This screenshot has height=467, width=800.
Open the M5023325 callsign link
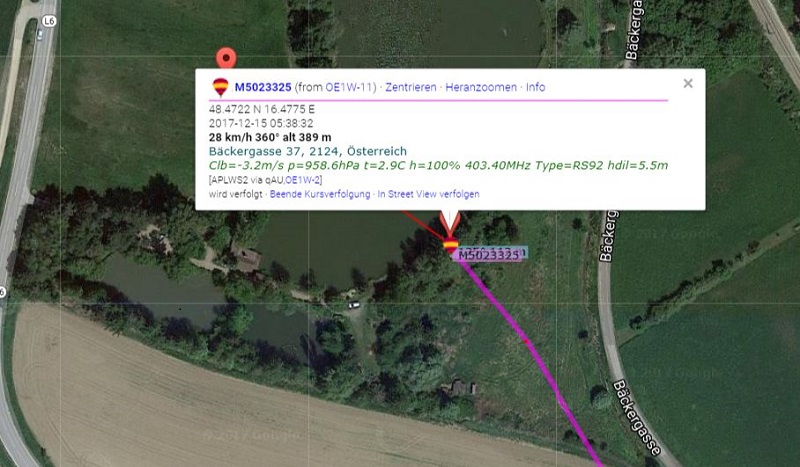[263, 87]
